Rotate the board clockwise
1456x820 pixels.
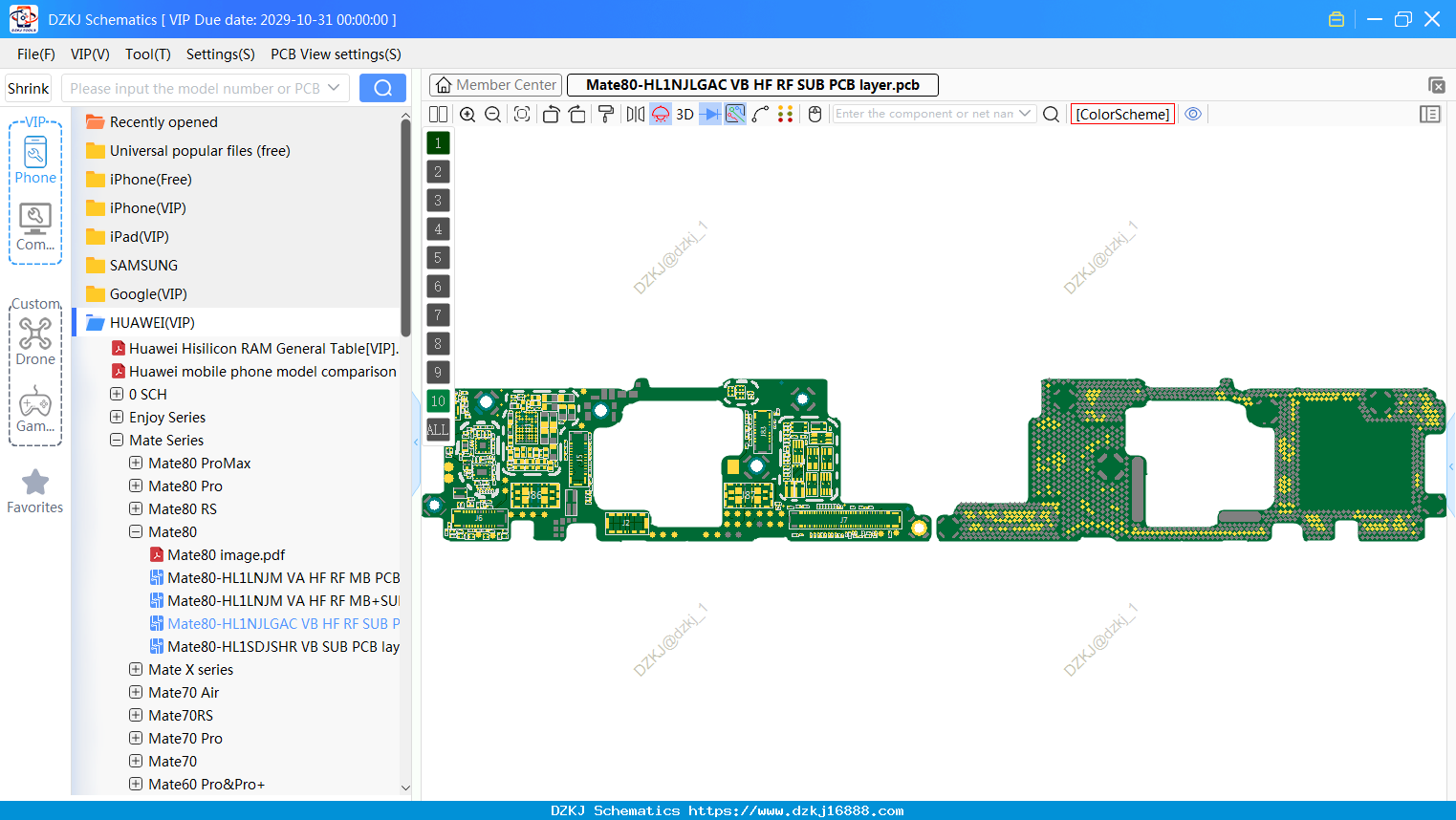(x=576, y=114)
